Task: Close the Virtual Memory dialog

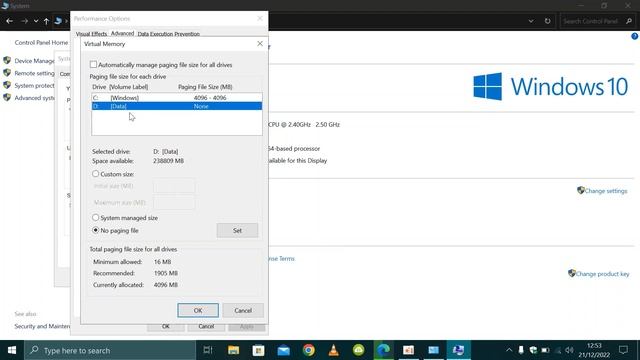Action: click(260, 44)
